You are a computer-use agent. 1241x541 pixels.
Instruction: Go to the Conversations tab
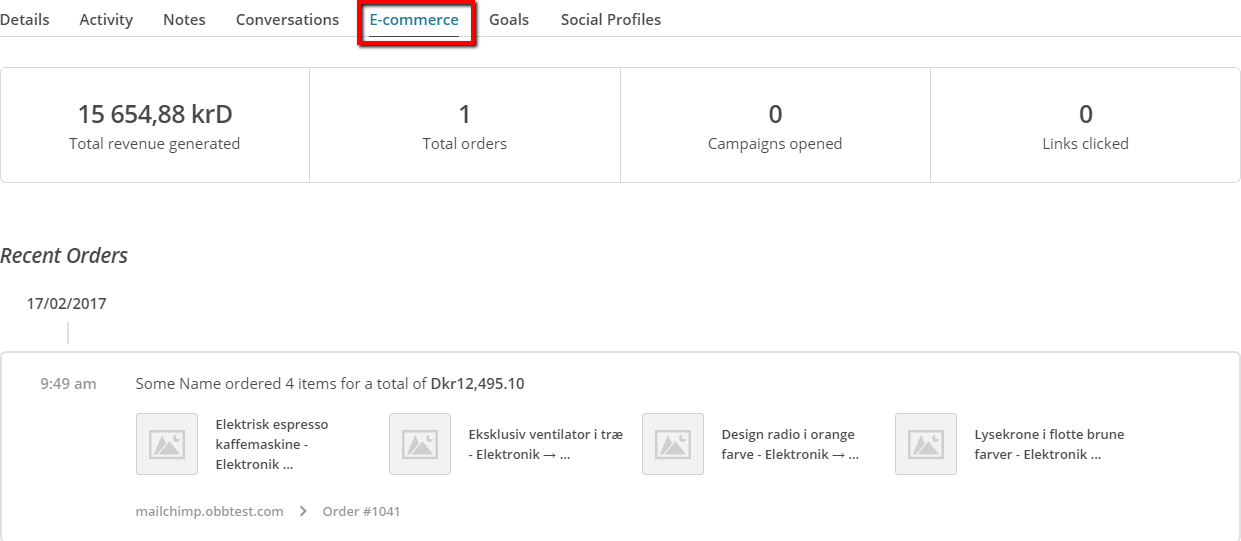point(287,19)
